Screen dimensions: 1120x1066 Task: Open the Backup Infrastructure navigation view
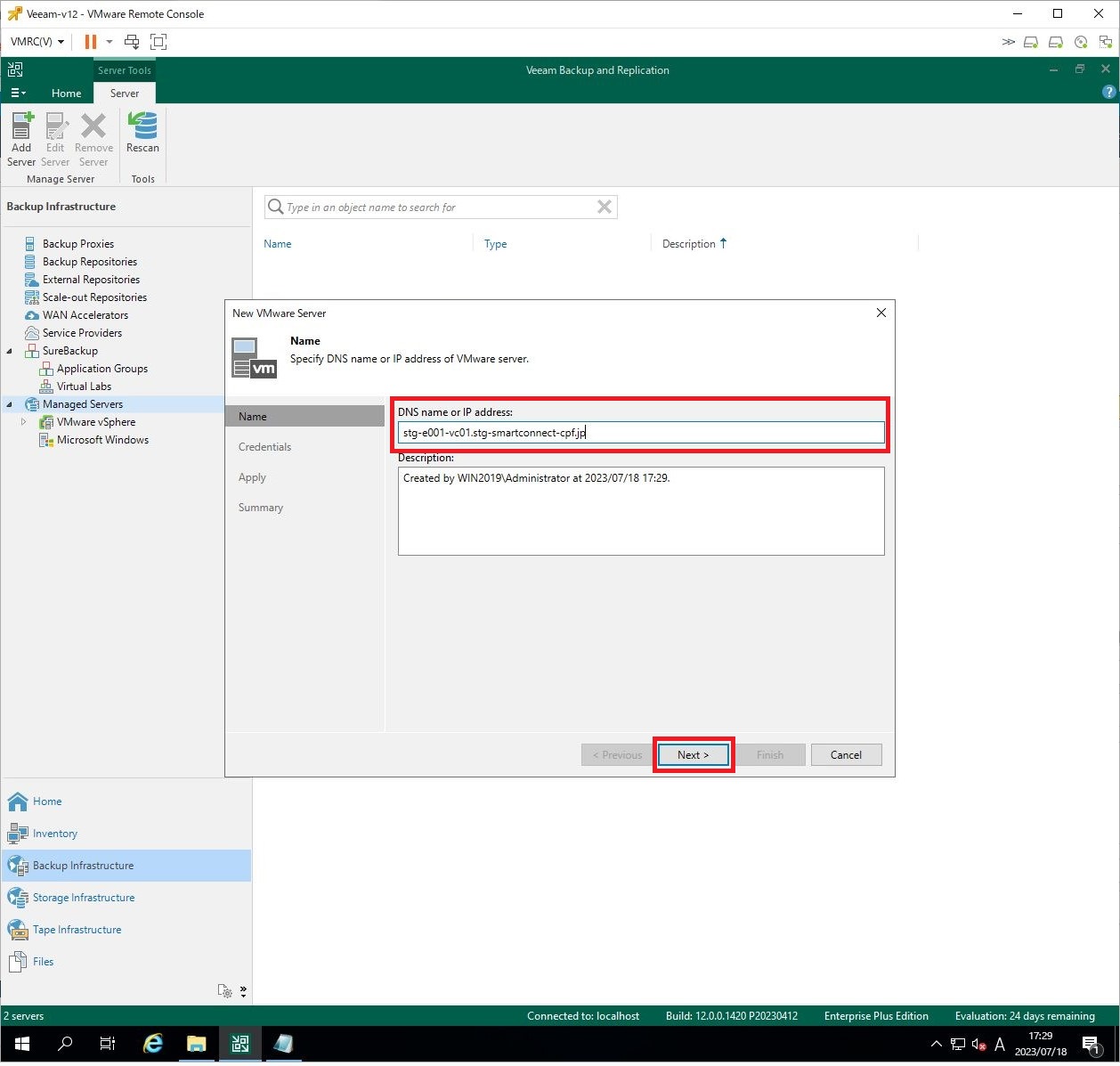tap(126, 866)
